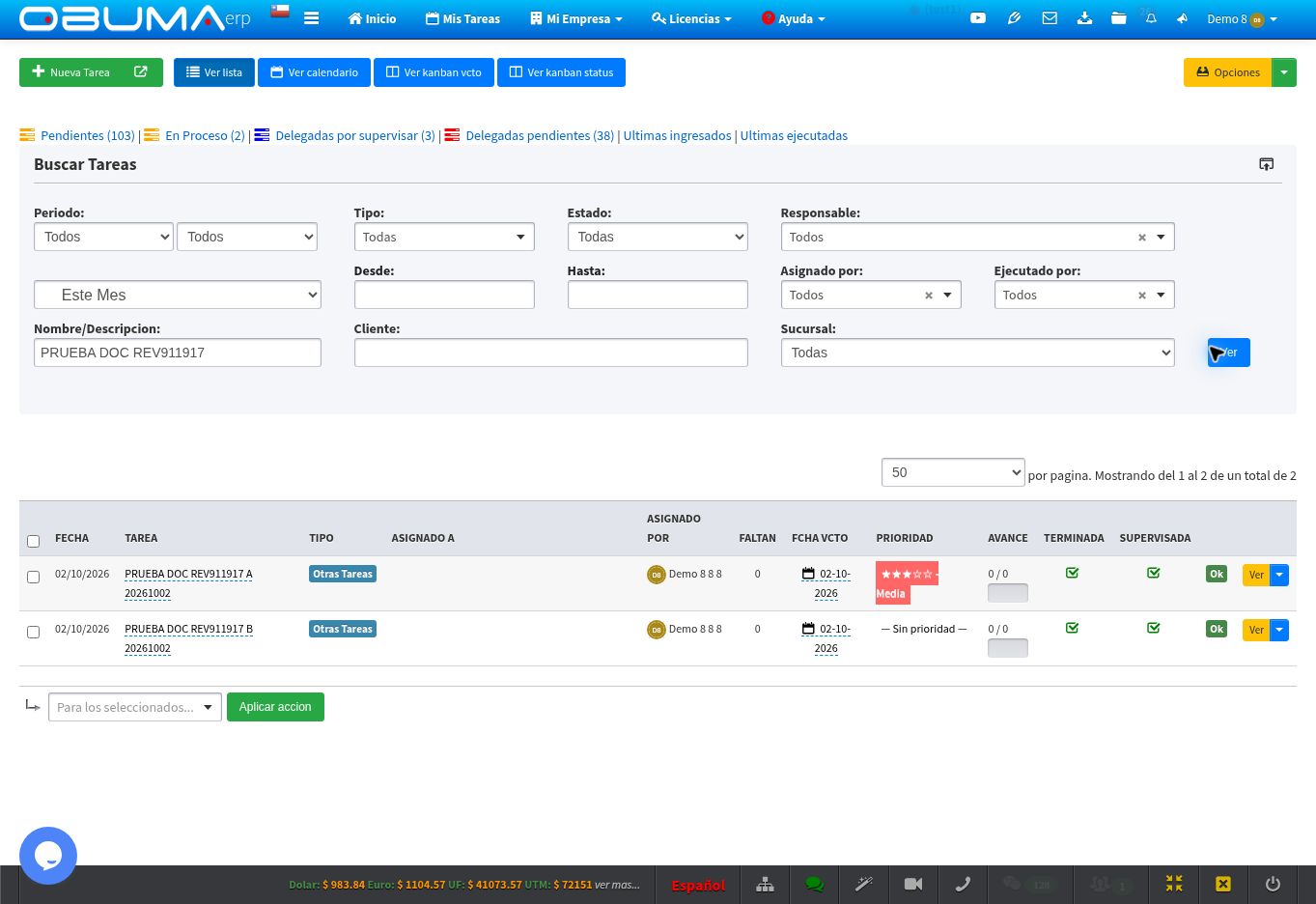Expand the Opciones dropdown arrow
This screenshot has height=904, width=1316.
coord(1284,72)
